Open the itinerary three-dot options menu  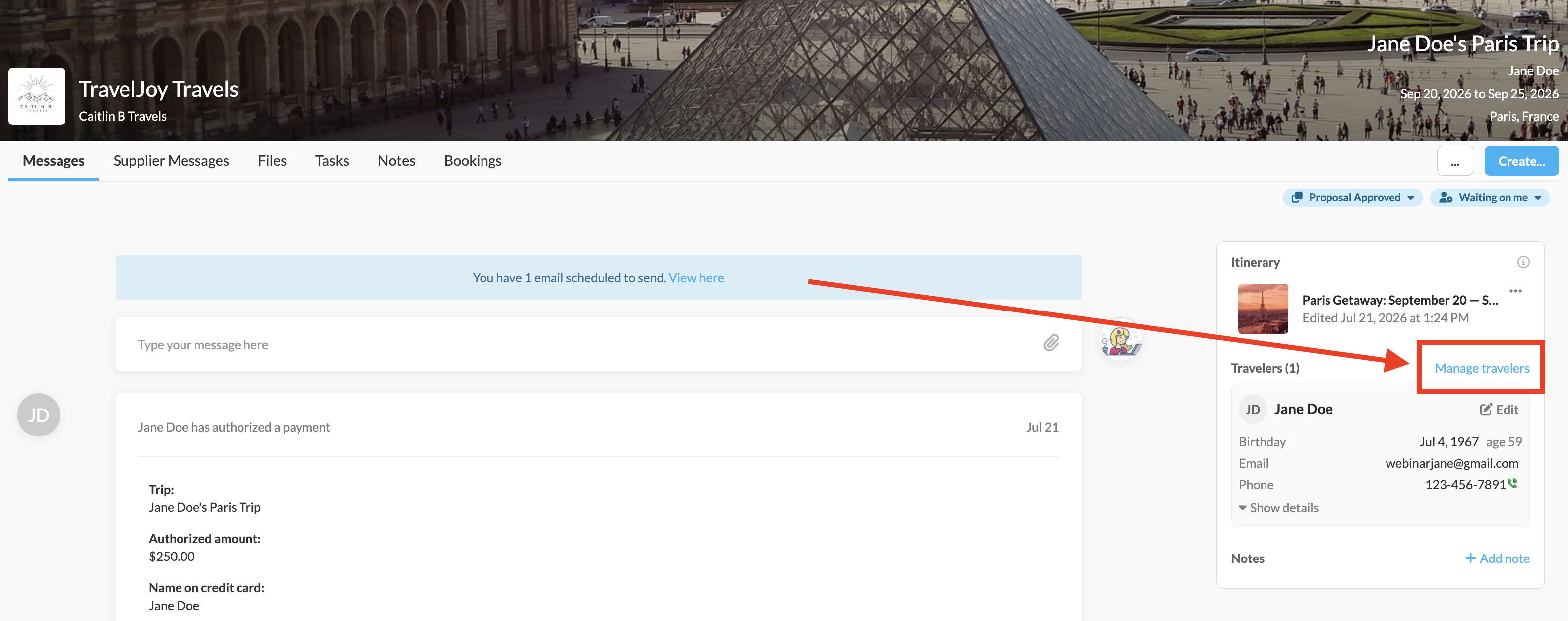pos(1515,291)
